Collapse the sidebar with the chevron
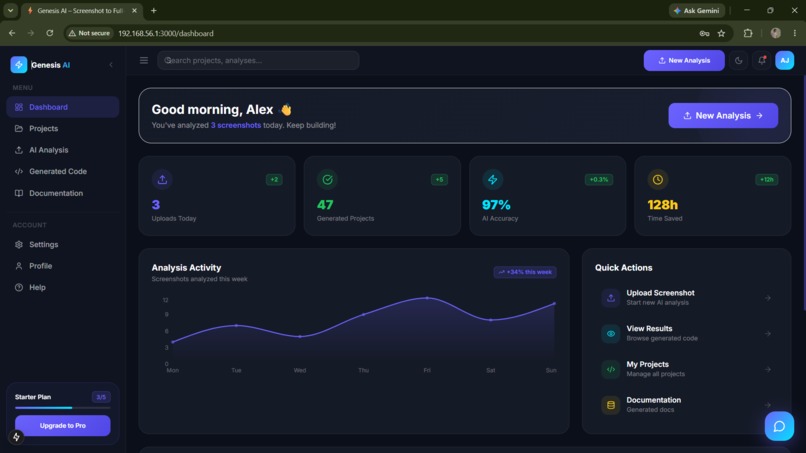Image resolution: width=806 pixels, height=453 pixels. coord(111,65)
